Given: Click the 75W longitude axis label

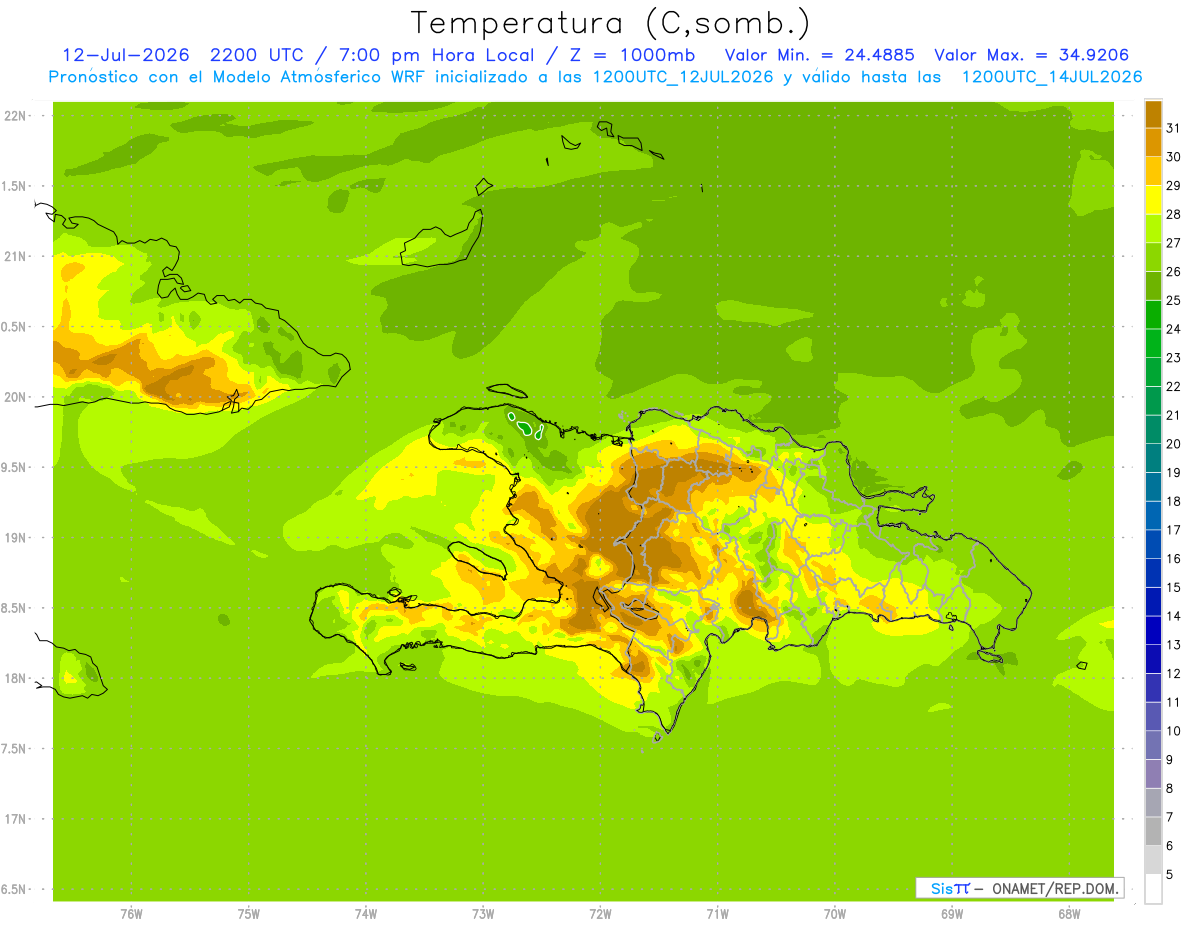Looking at the screenshot, I should [x=249, y=914].
